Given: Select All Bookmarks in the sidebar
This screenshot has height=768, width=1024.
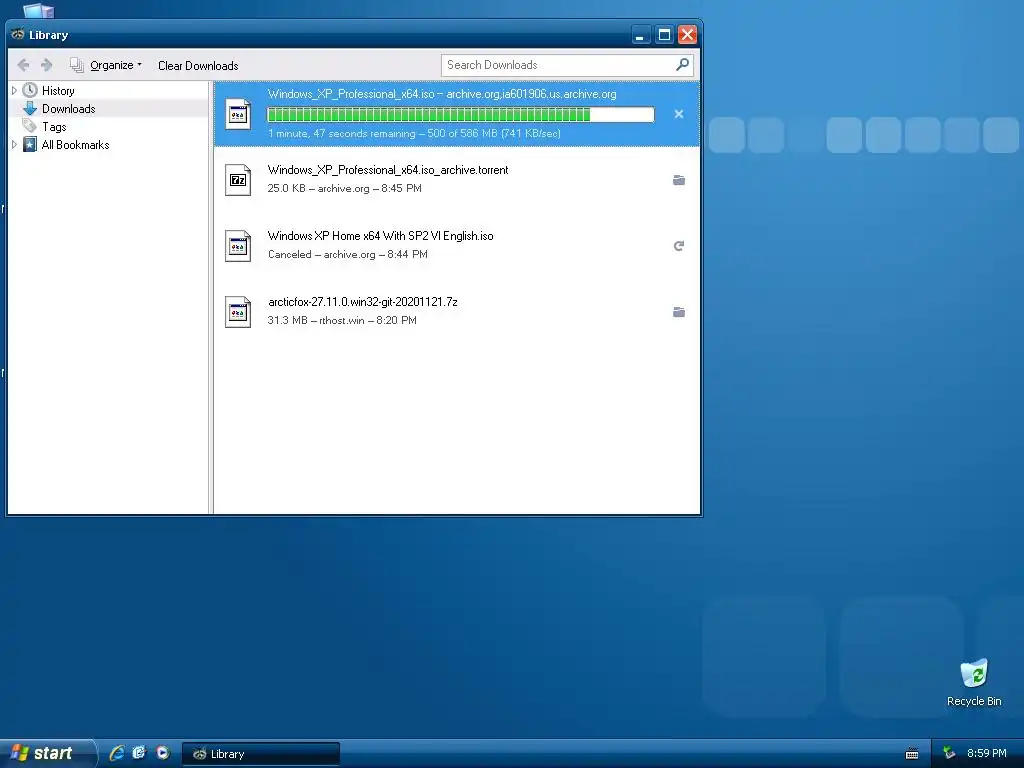Looking at the screenshot, I should click(76, 144).
